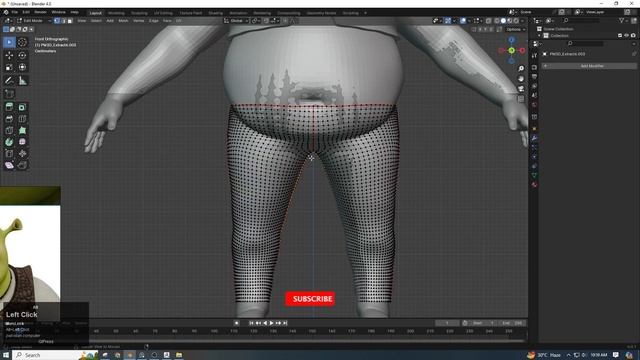Select the Cursor tool in toolbar

pyautogui.click(x=22, y=42)
